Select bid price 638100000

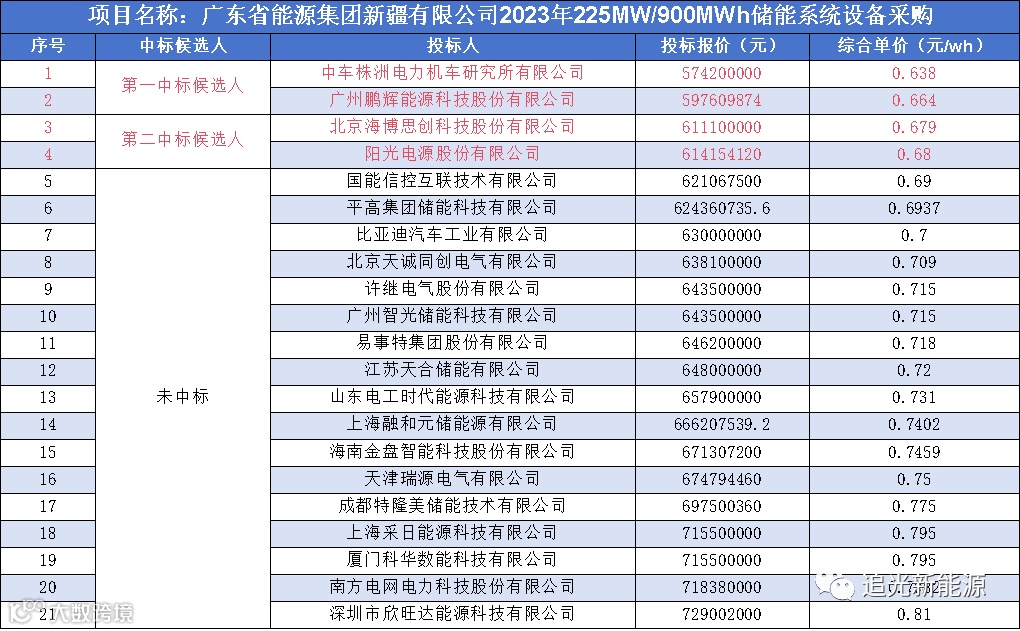pyautogui.click(x=722, y=262)
